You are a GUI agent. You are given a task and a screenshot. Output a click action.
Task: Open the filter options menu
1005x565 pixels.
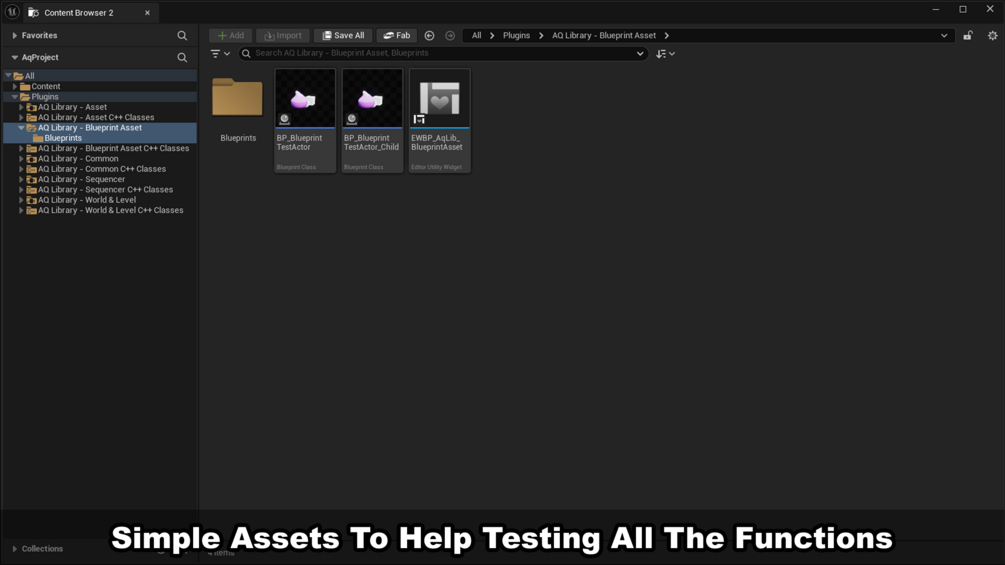tap(220, 54)
